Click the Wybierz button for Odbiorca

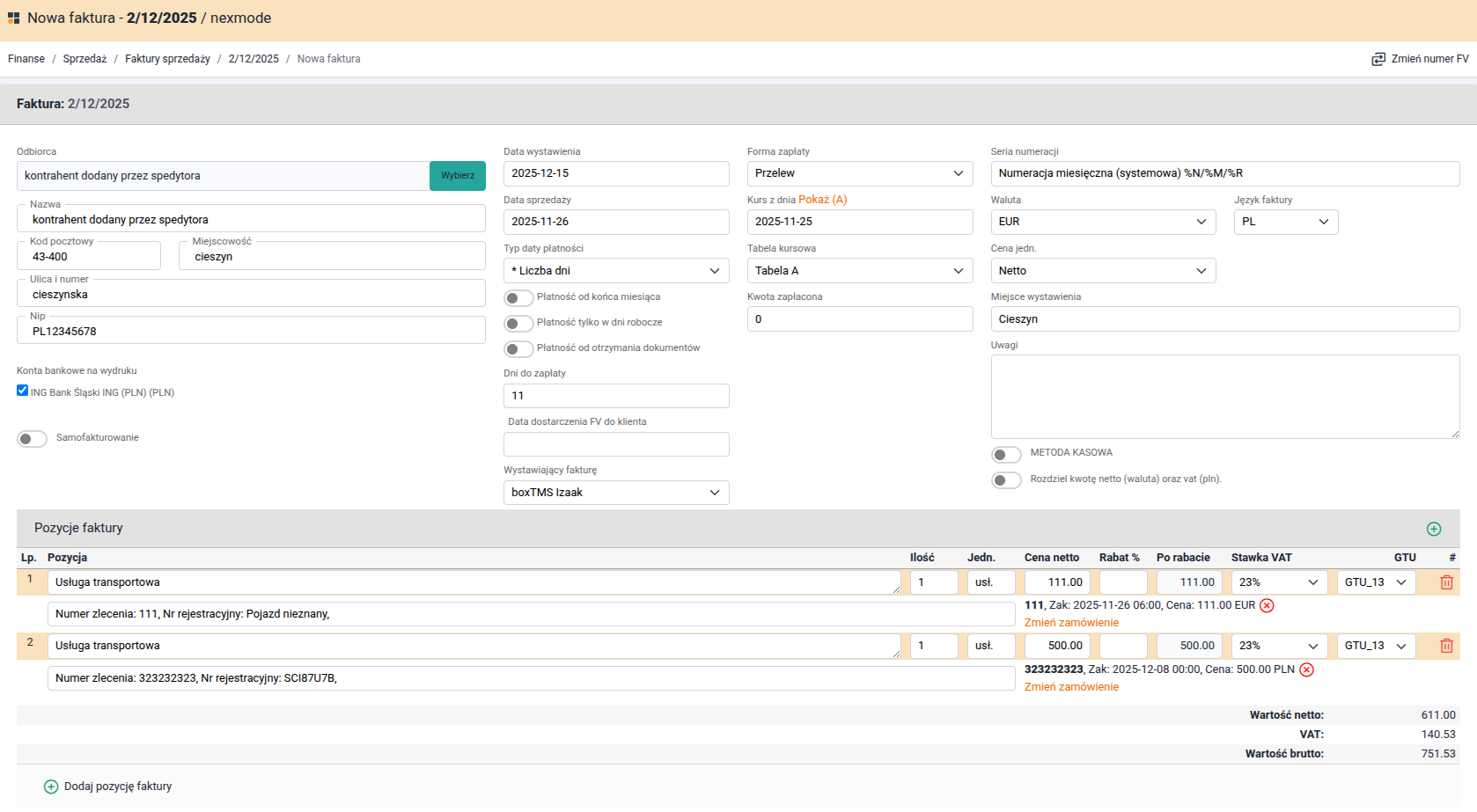tap(457, 176)
